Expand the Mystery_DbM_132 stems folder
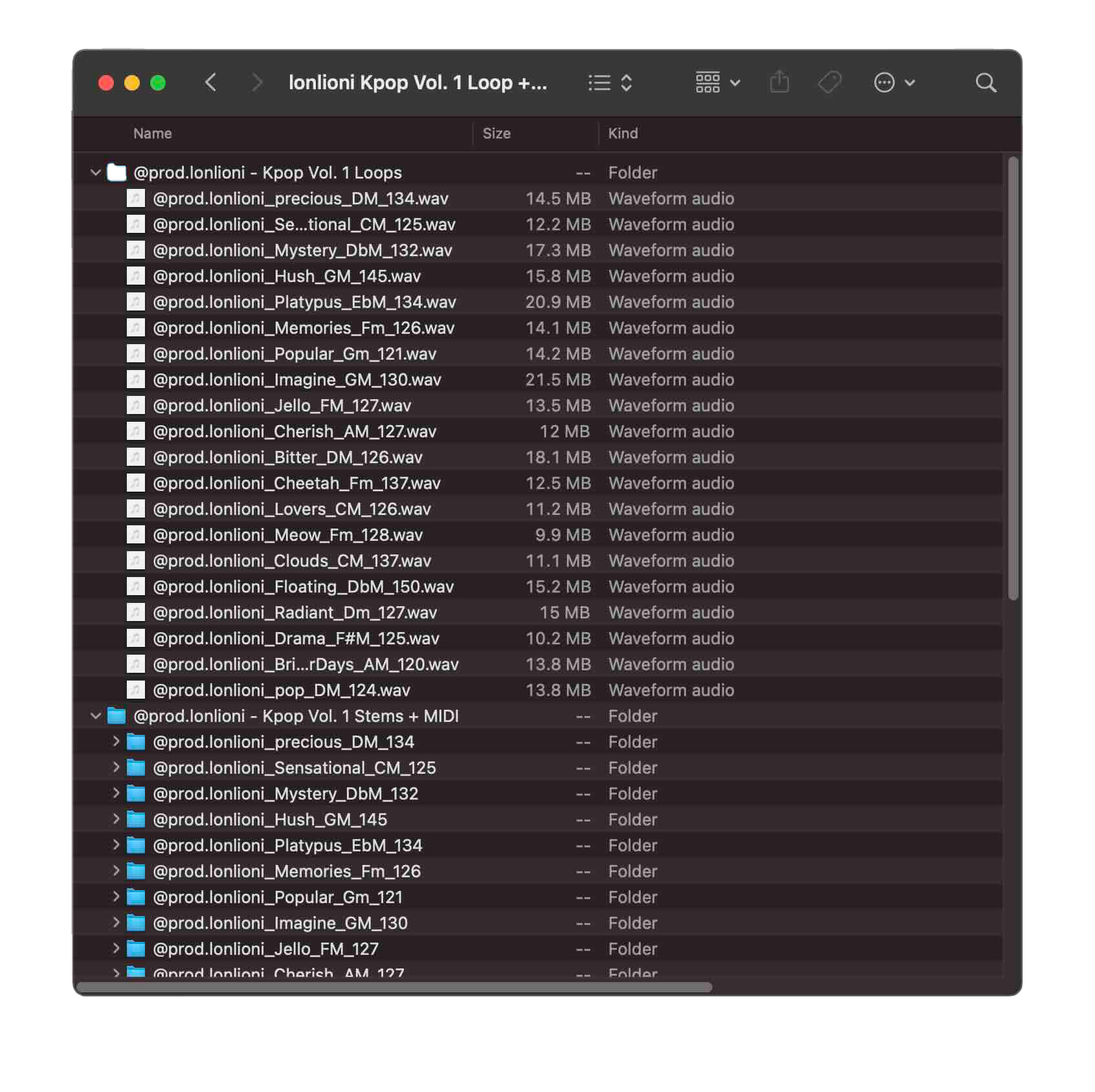The image size is (1095, 1092). [x=116, y=793]
